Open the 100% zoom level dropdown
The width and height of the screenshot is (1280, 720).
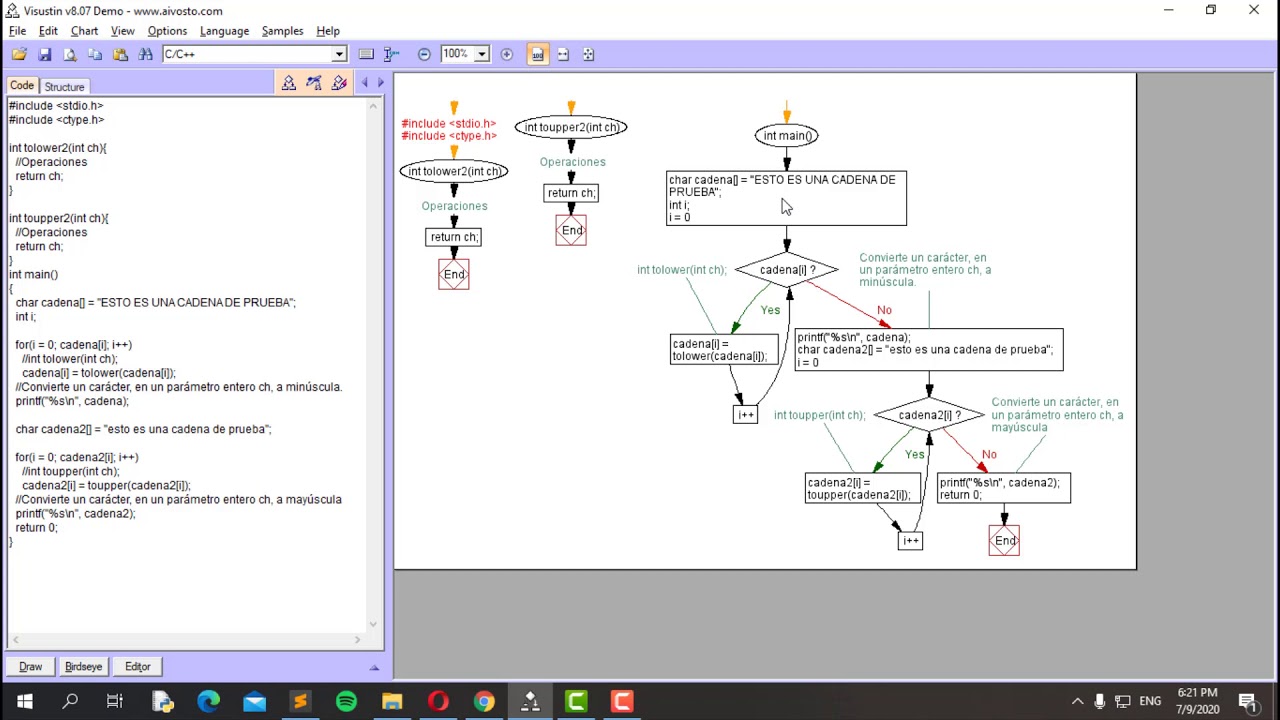(481, 54)
